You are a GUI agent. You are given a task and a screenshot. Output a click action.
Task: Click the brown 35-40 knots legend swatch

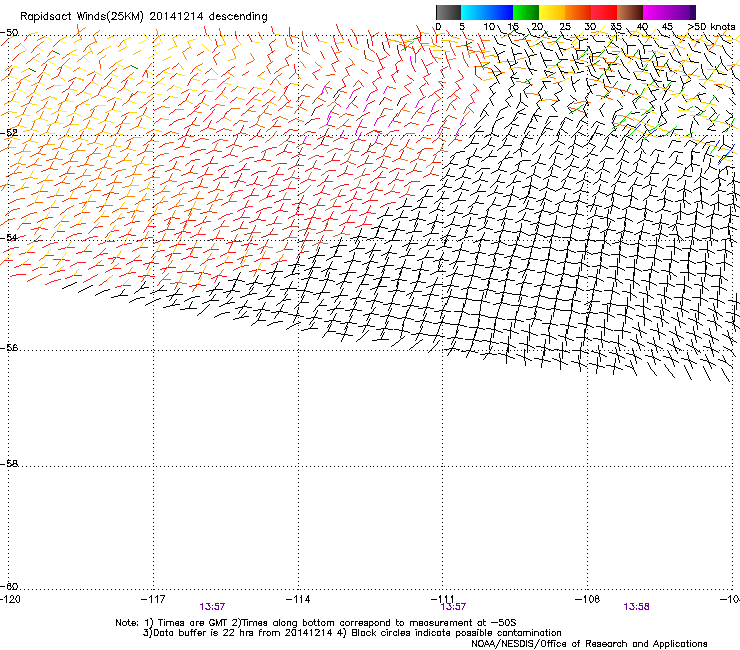(x=630, y=12)
